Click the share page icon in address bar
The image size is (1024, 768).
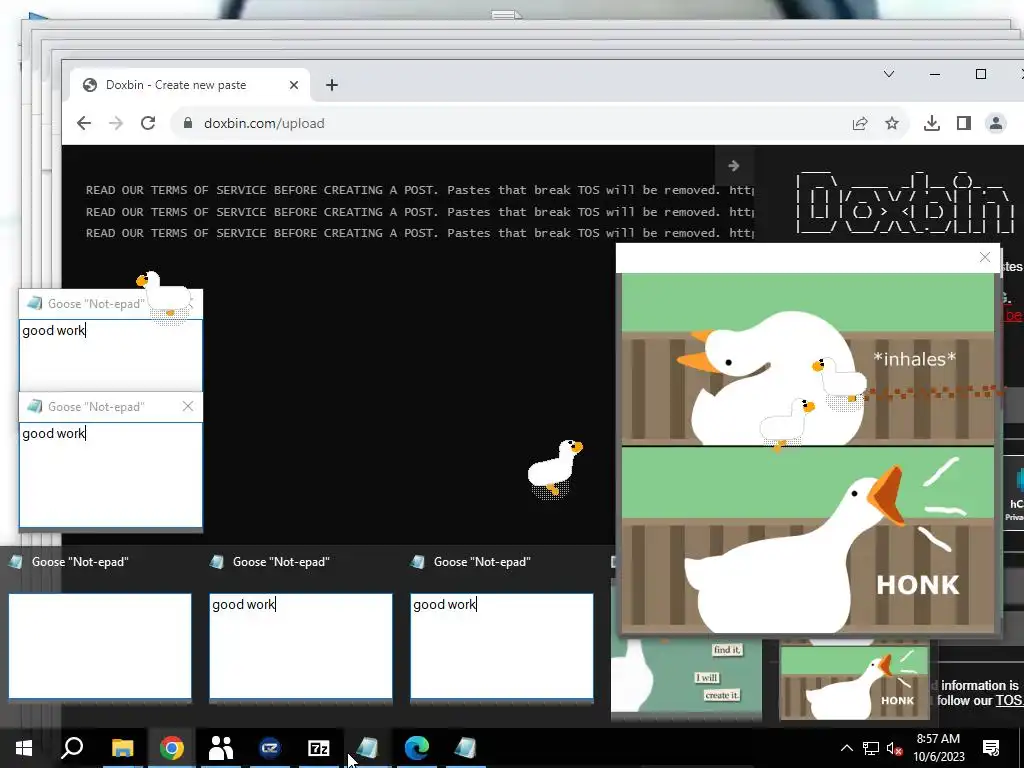click(x=860, y=123)
